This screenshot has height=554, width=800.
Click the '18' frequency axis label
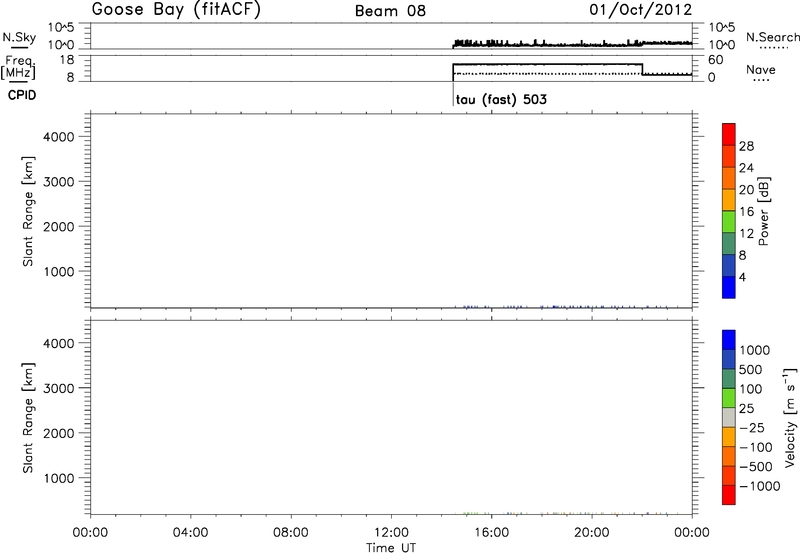[67, 60]
